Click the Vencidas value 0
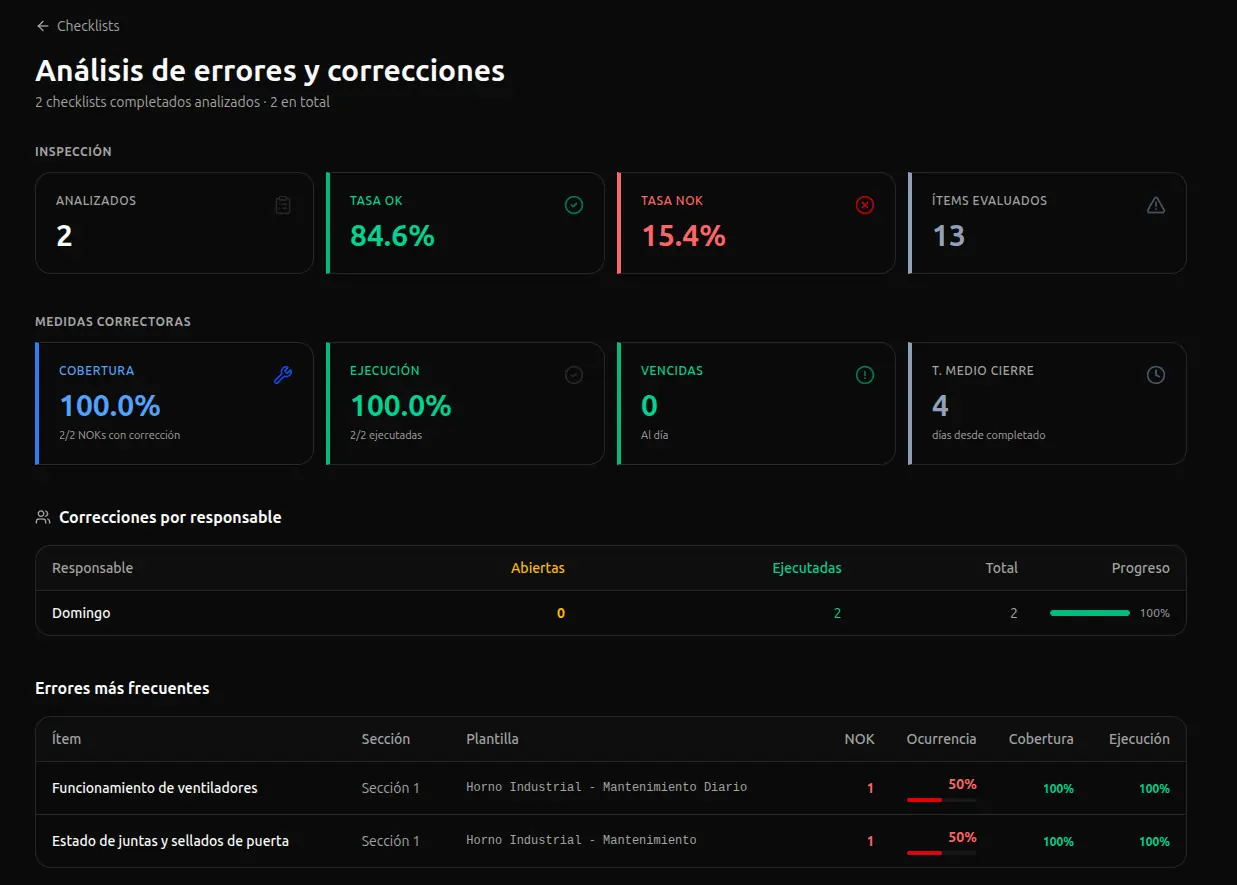 click(x=649, y=406)
